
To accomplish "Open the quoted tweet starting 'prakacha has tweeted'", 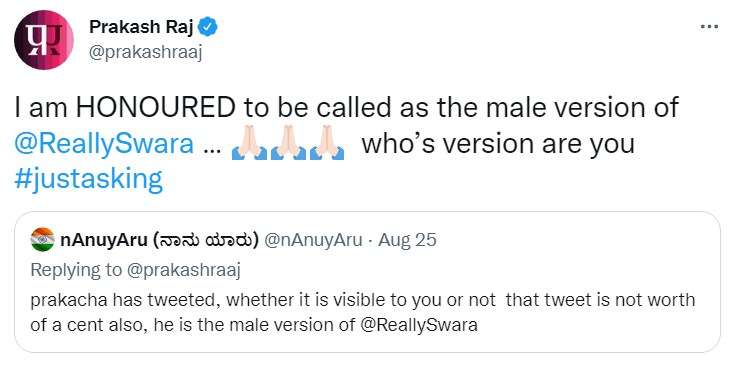I will (x=367, y=282).
